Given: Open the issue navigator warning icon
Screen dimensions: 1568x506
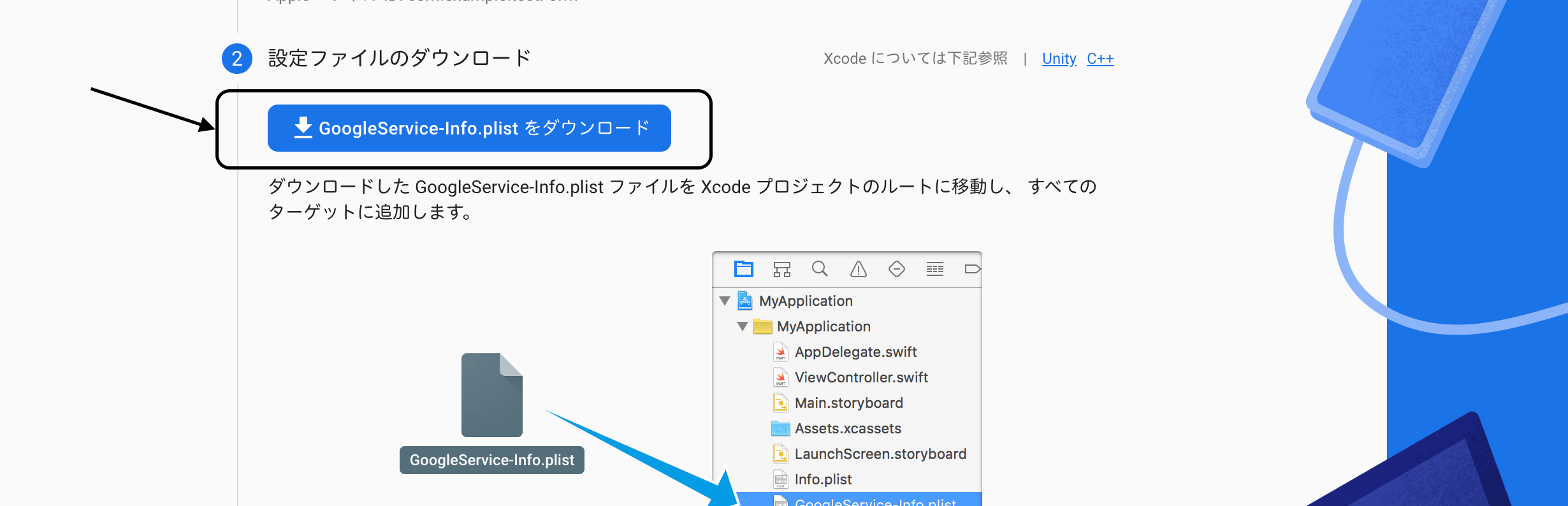Looking at the screenshot, I should click(x=859, y=269).
